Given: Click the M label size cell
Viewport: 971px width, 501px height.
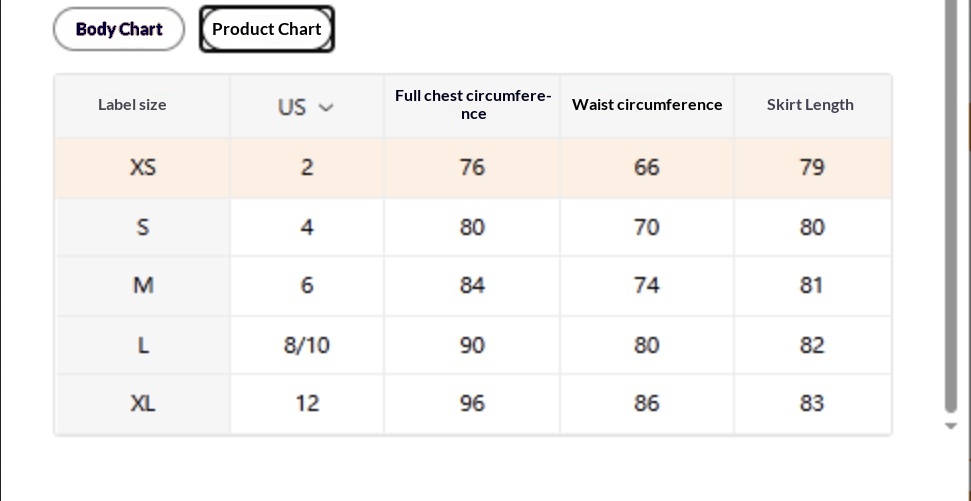Looking at the screenshot, I should [x=143, y=286].
